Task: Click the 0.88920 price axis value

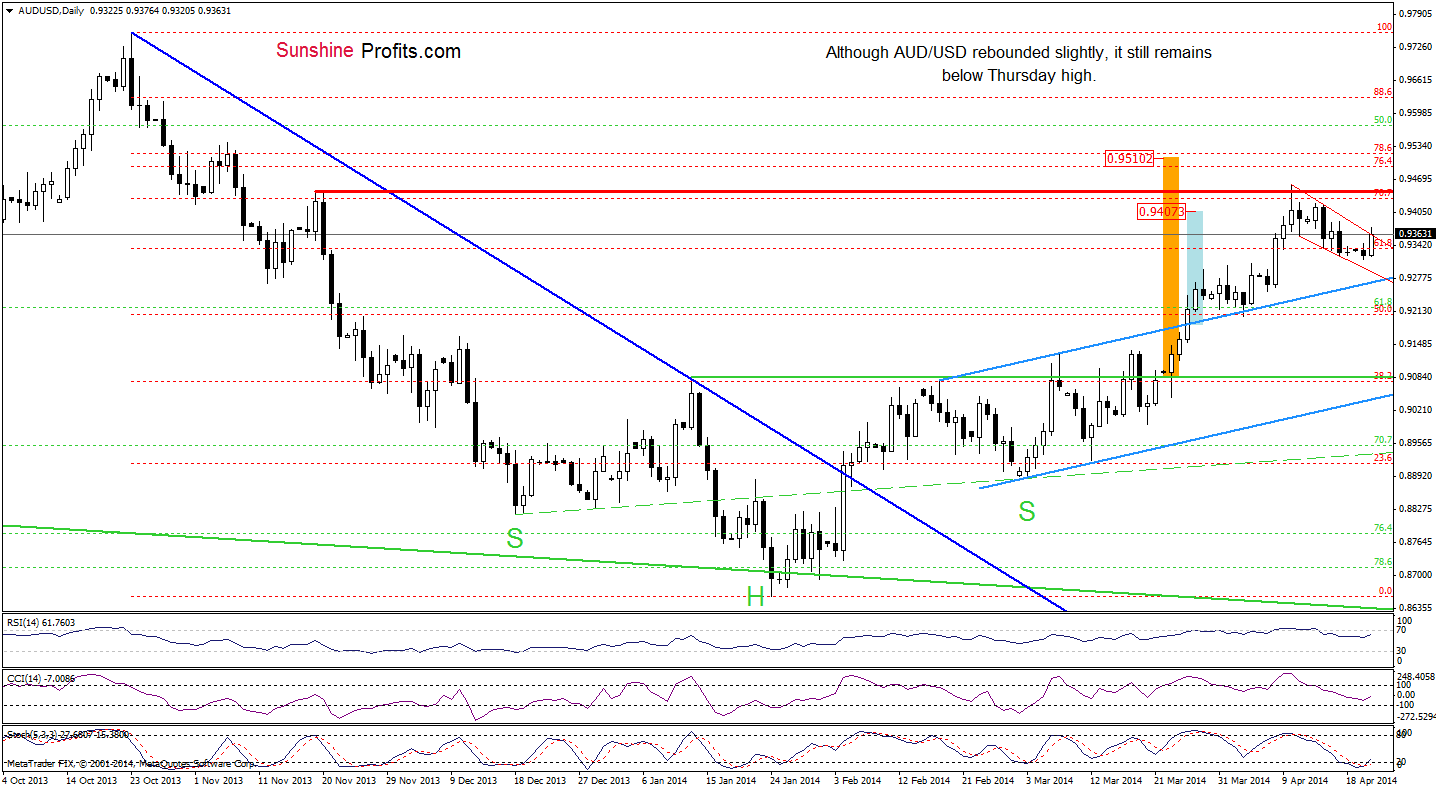Action: 1417,476
